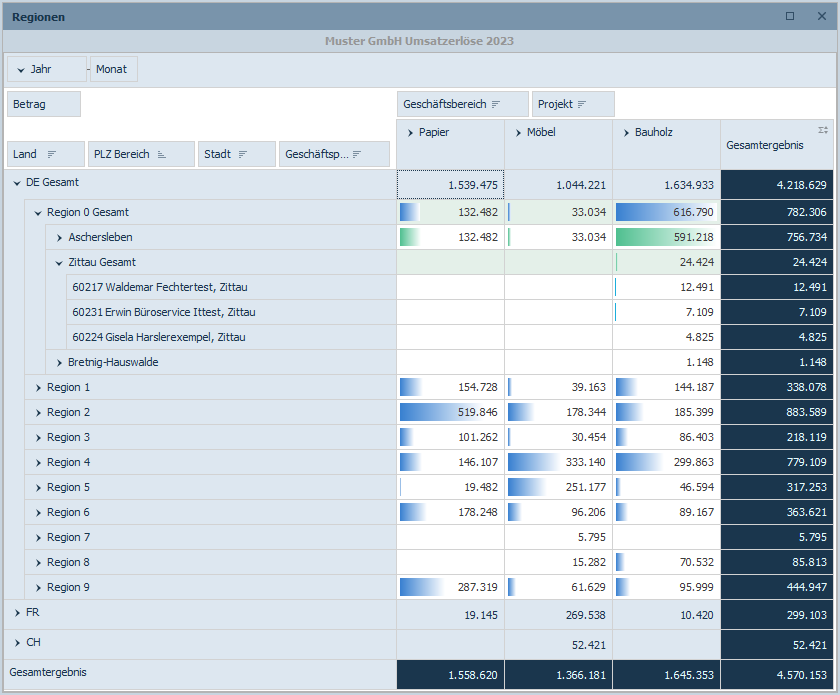
Task: Toggle sort order icon on the Stadt field
Action: pos(245,154)
